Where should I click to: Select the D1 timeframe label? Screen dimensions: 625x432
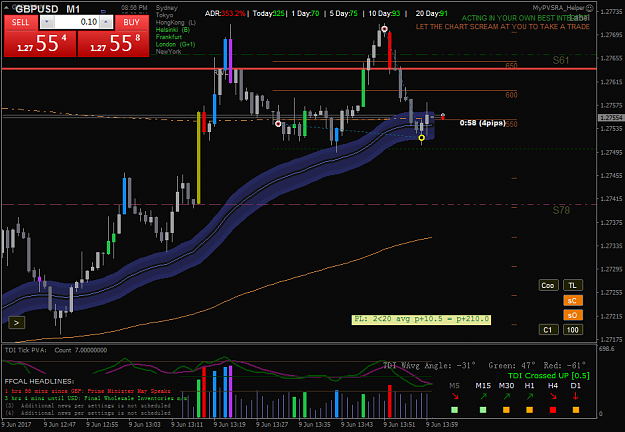point(576,386)
